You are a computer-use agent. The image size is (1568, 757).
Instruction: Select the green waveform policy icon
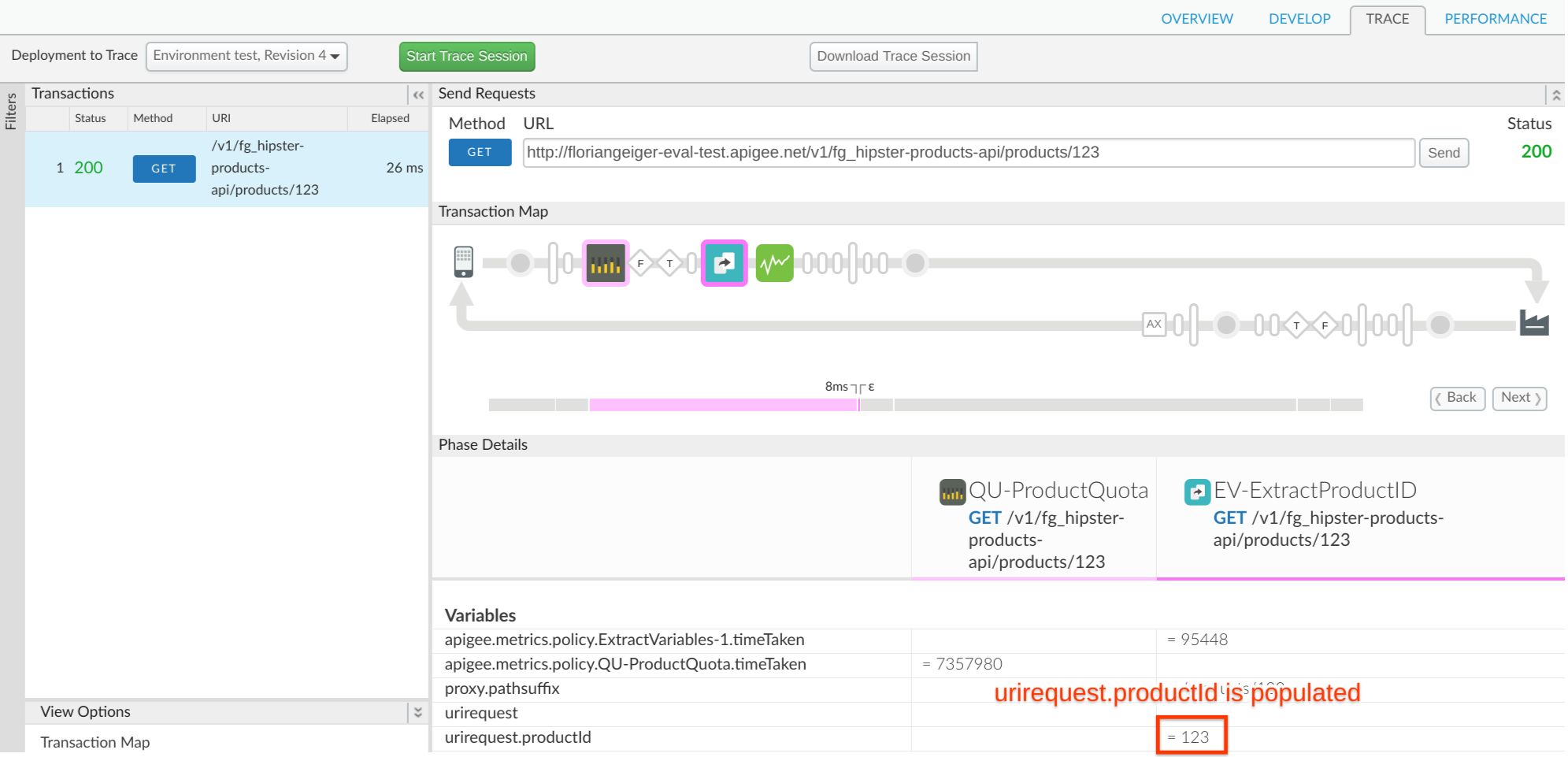point(775,263)
